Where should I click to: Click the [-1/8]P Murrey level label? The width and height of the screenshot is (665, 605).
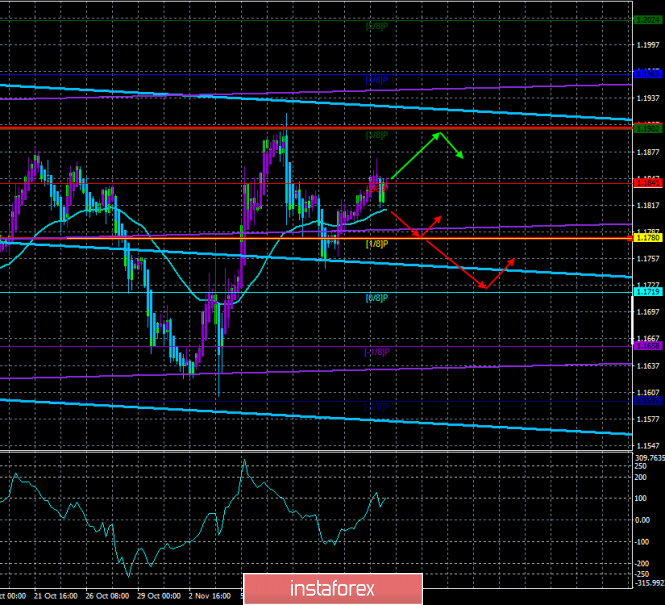[x=377, y=352]
